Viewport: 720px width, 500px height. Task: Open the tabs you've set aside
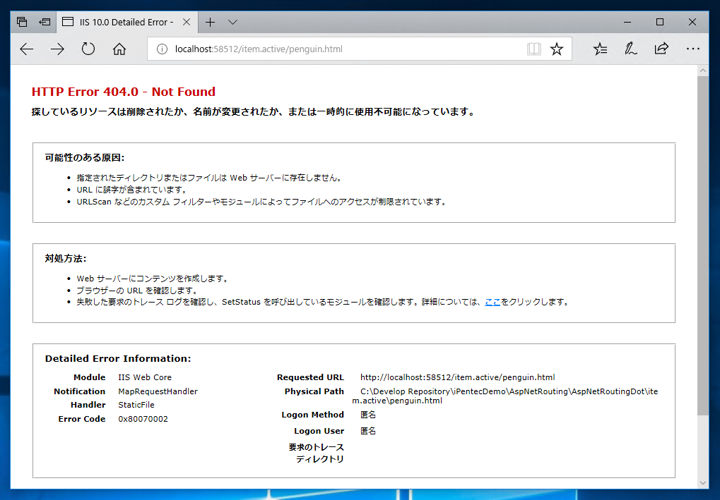click(x=22, y=22)
